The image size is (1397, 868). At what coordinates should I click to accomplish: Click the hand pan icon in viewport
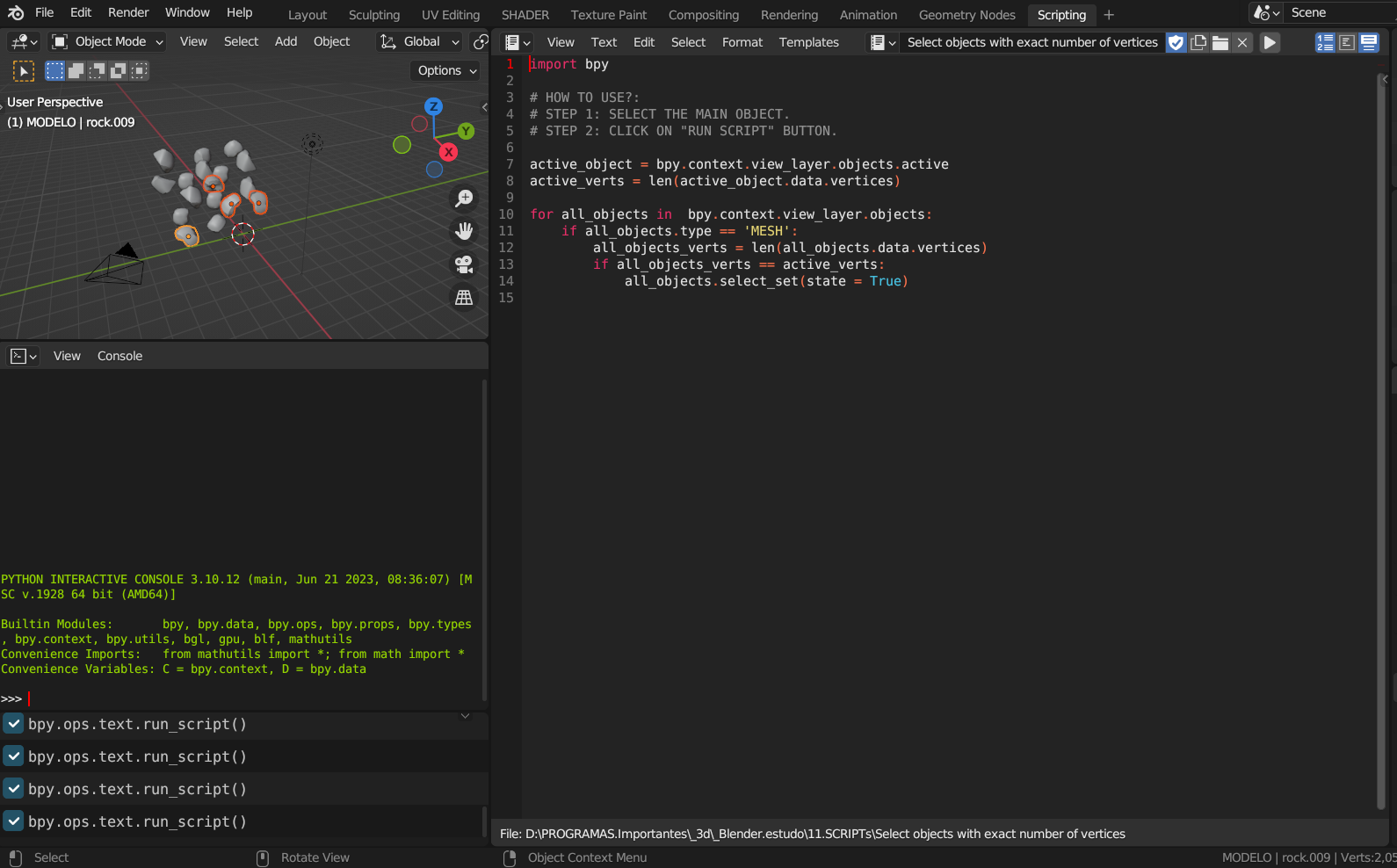pos(464,231)
